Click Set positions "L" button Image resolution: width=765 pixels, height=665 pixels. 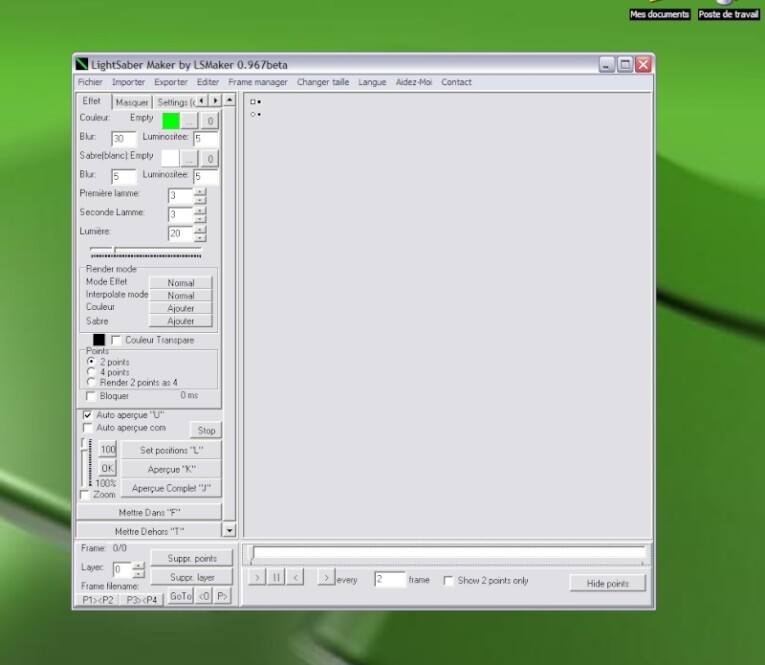tap(171, 450)
